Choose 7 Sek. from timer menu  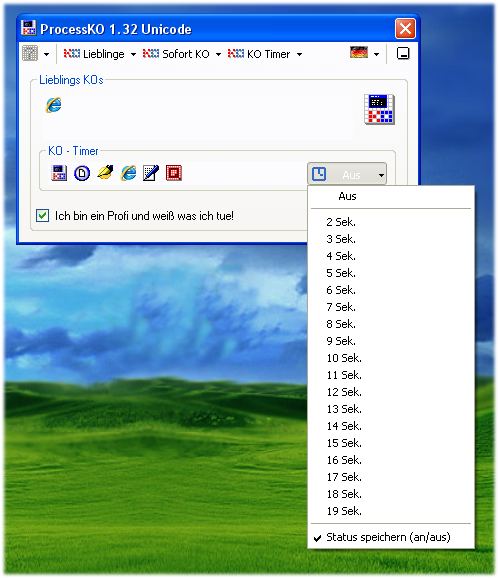391,307
